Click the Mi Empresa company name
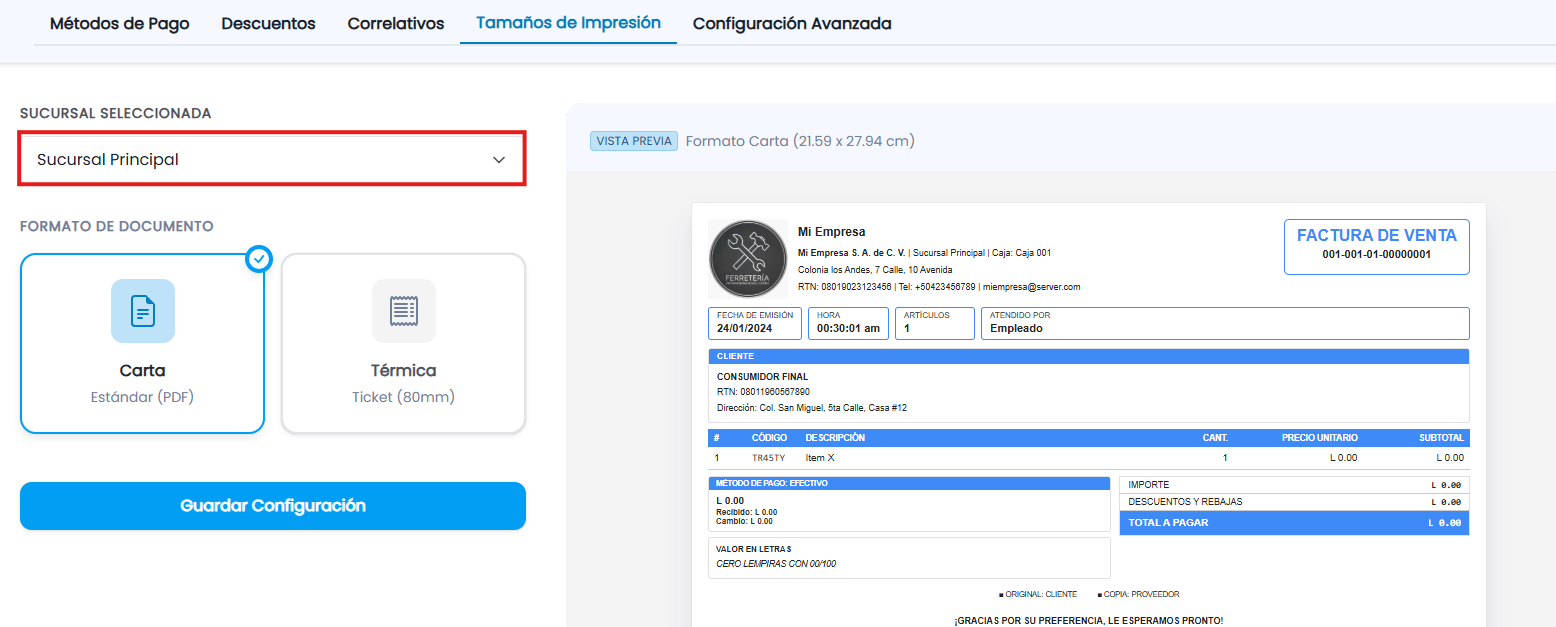The height and width of the screenshot is (627, 1556). point(832,232)
